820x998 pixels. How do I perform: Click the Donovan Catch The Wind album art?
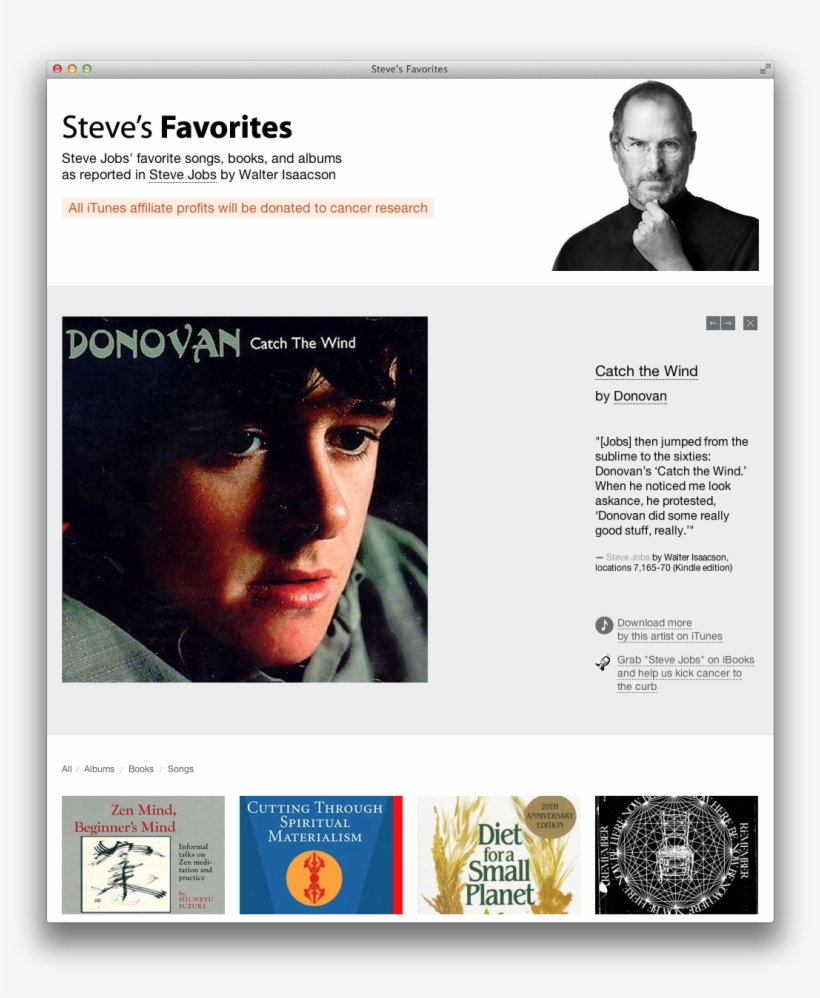pos(244,500)
